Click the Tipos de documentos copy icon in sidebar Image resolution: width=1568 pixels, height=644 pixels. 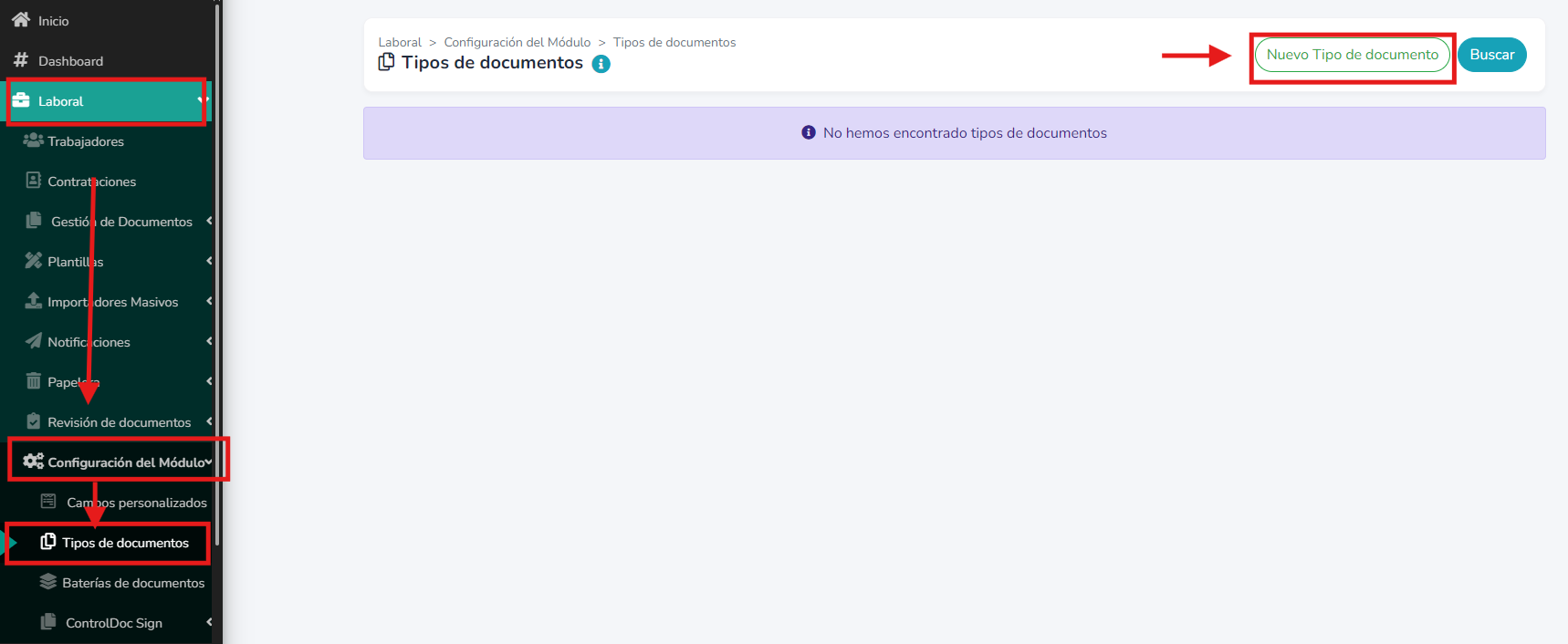coord(48,542)
